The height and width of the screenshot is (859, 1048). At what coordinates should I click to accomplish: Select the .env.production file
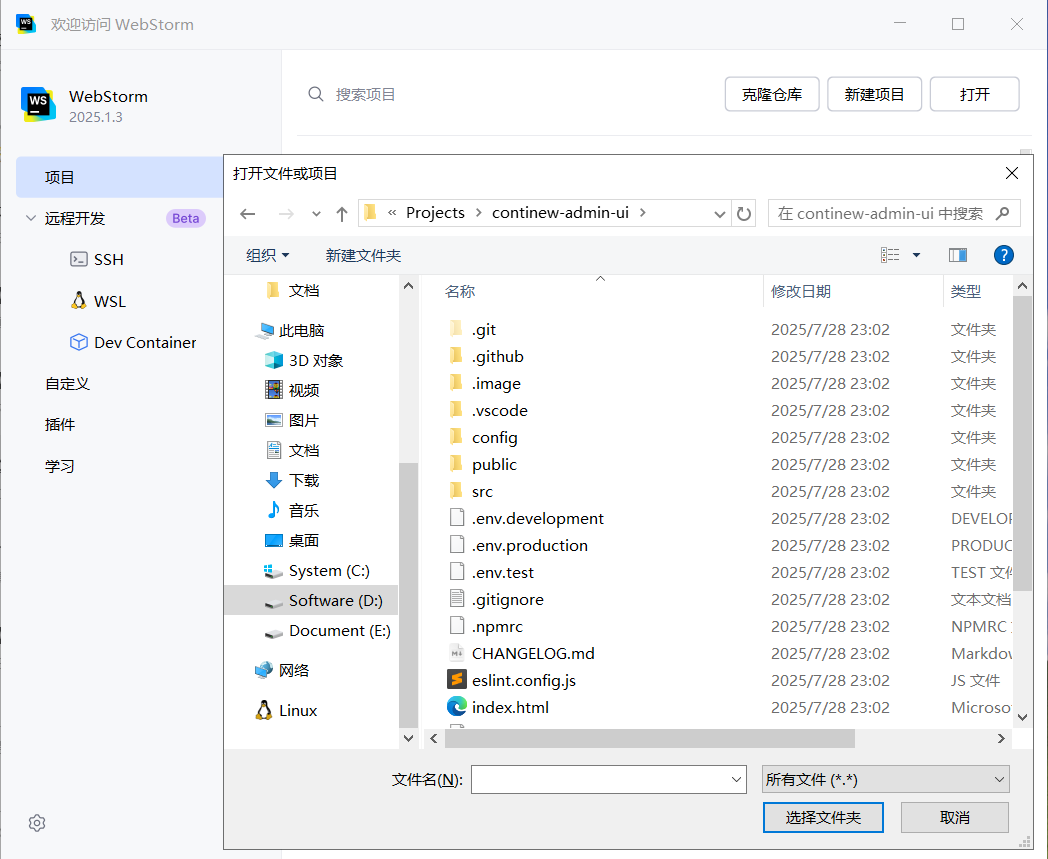(x=518, y=545)
